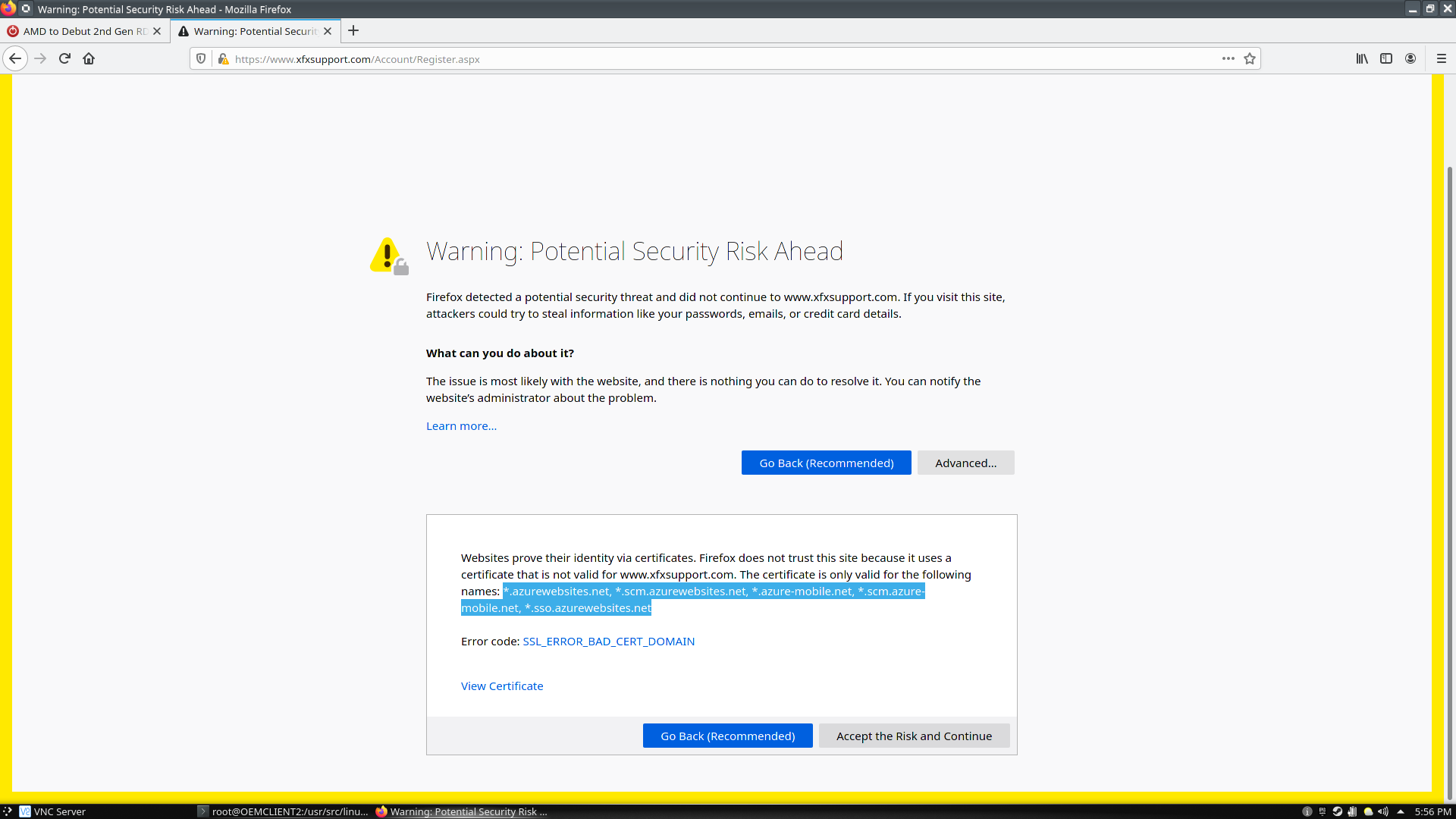Screen dimensions: 1456x819
Task: Click Accept the Risk and Continue
Action: [x=914, y=736]
